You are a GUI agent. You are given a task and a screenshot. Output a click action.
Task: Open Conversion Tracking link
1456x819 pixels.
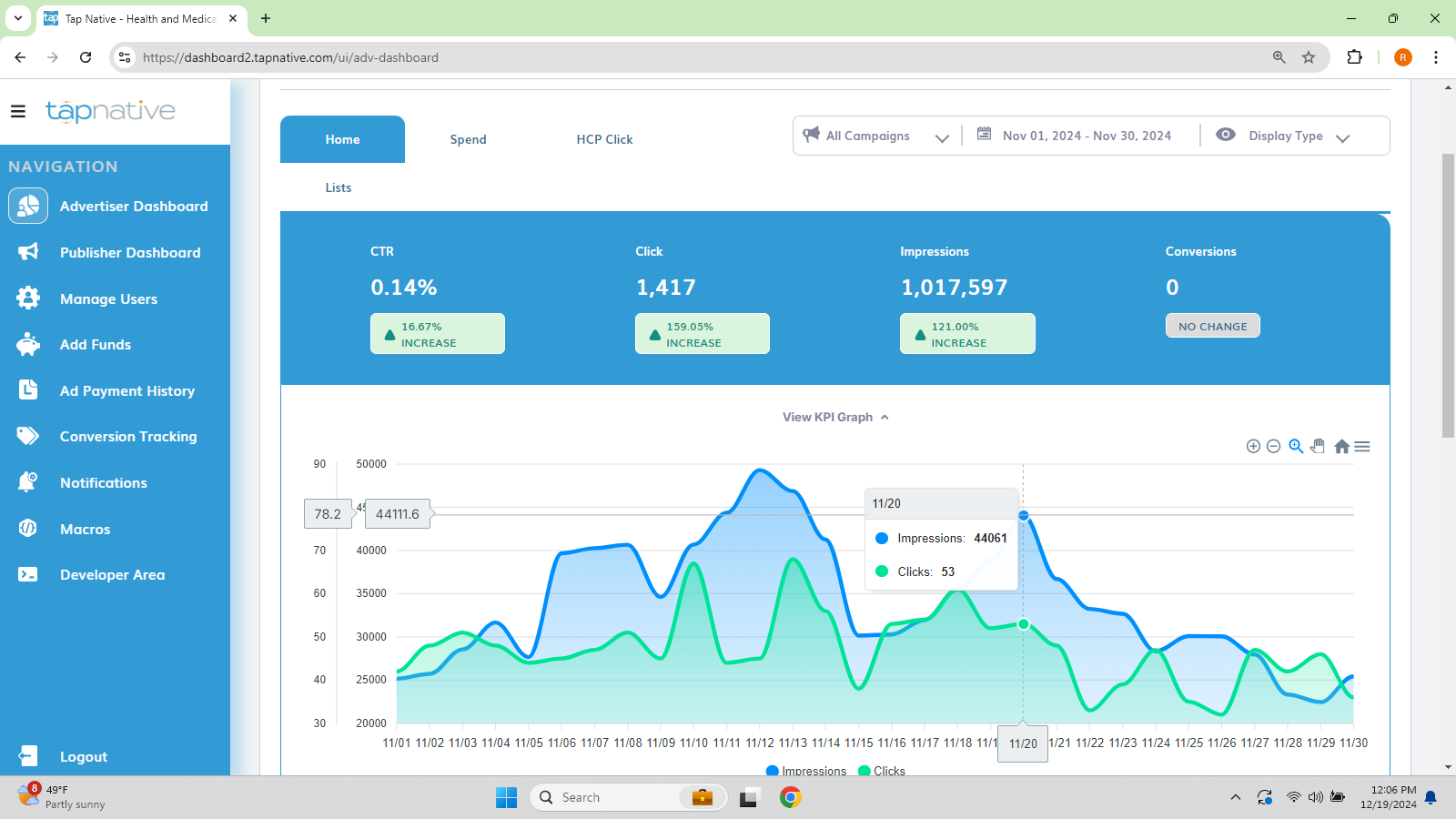pos(128,437)
